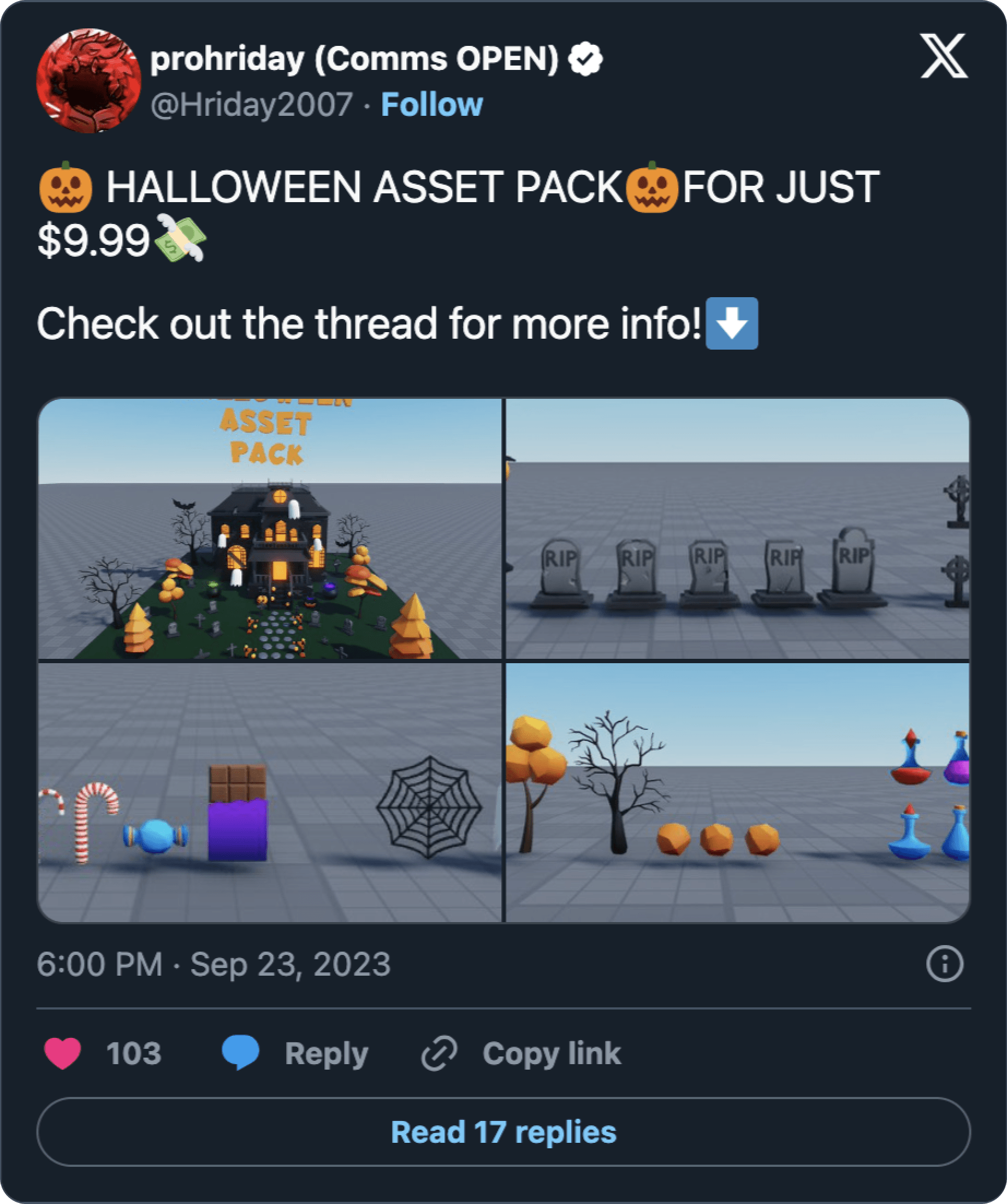Open the tweet info circle icon
This screenshot has height=1204, width=1007.
pyautogui.click(x=945, y=964)
